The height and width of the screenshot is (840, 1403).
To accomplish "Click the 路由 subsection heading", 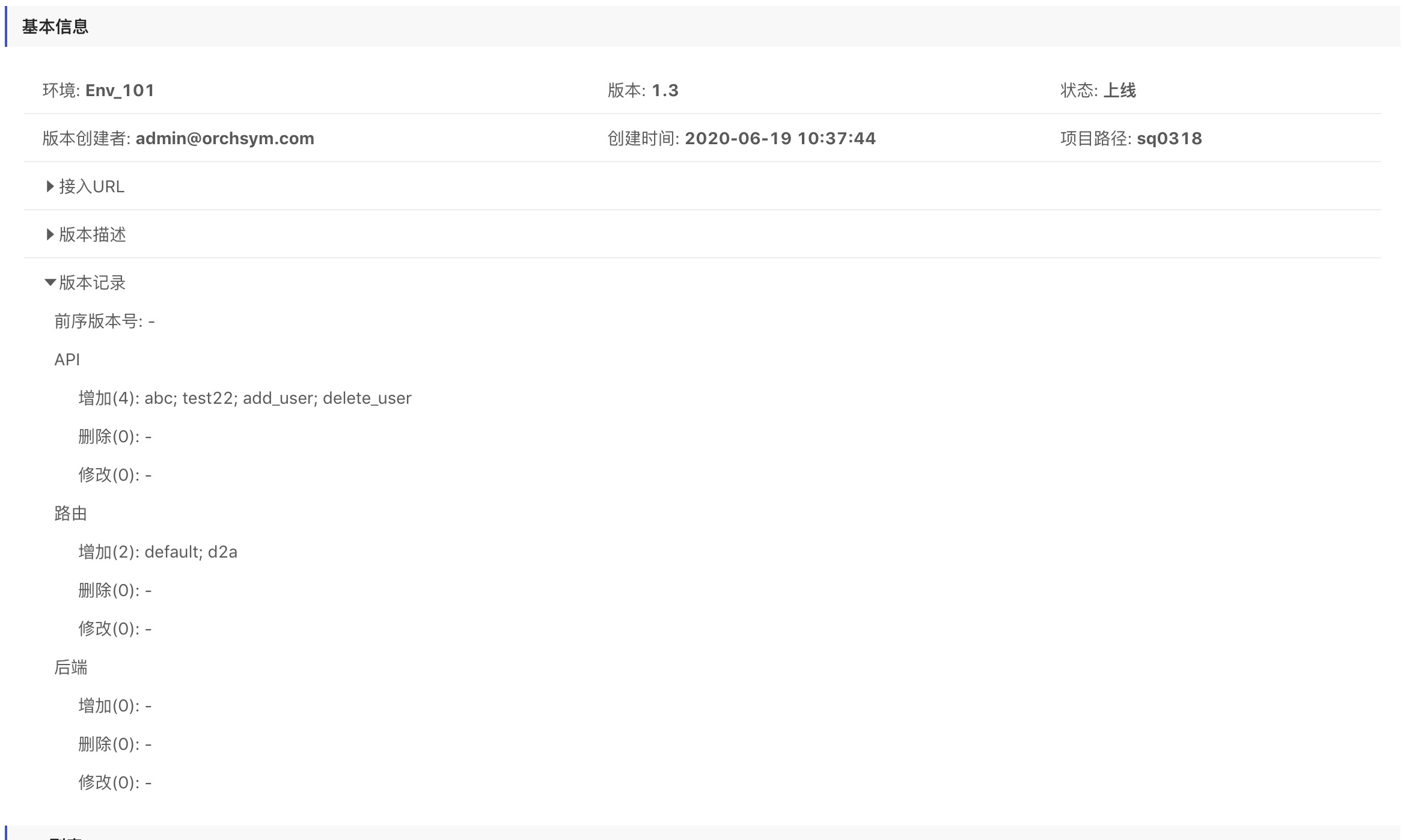I will click(x=71, y=514).
